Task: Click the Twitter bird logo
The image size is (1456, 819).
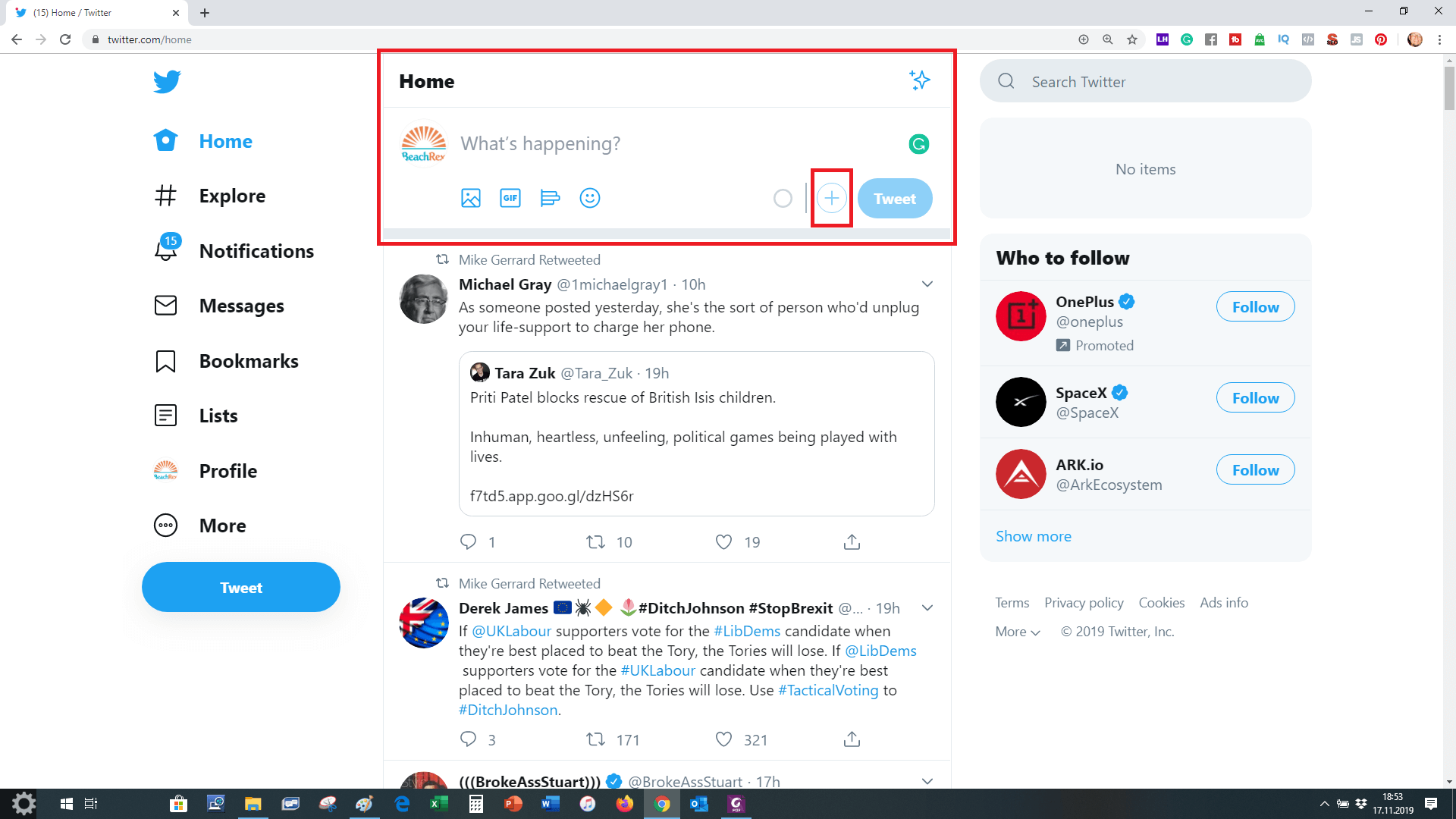Action: [167, 81]
